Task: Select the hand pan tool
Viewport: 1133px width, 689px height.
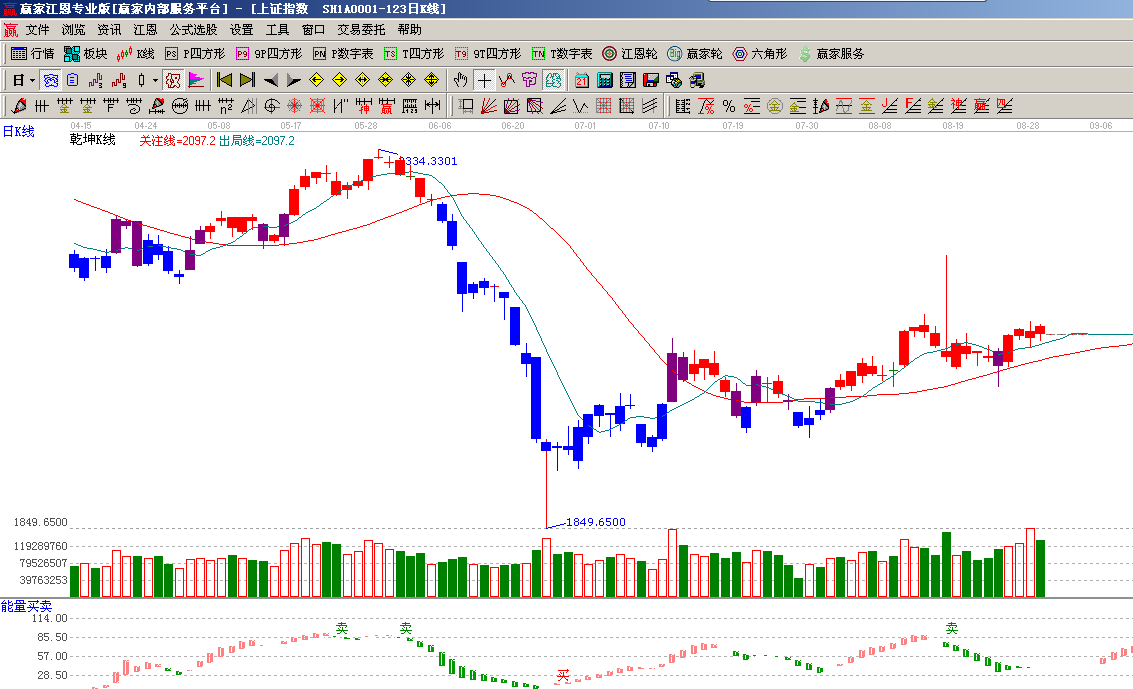Action: [x=460, y=80]
